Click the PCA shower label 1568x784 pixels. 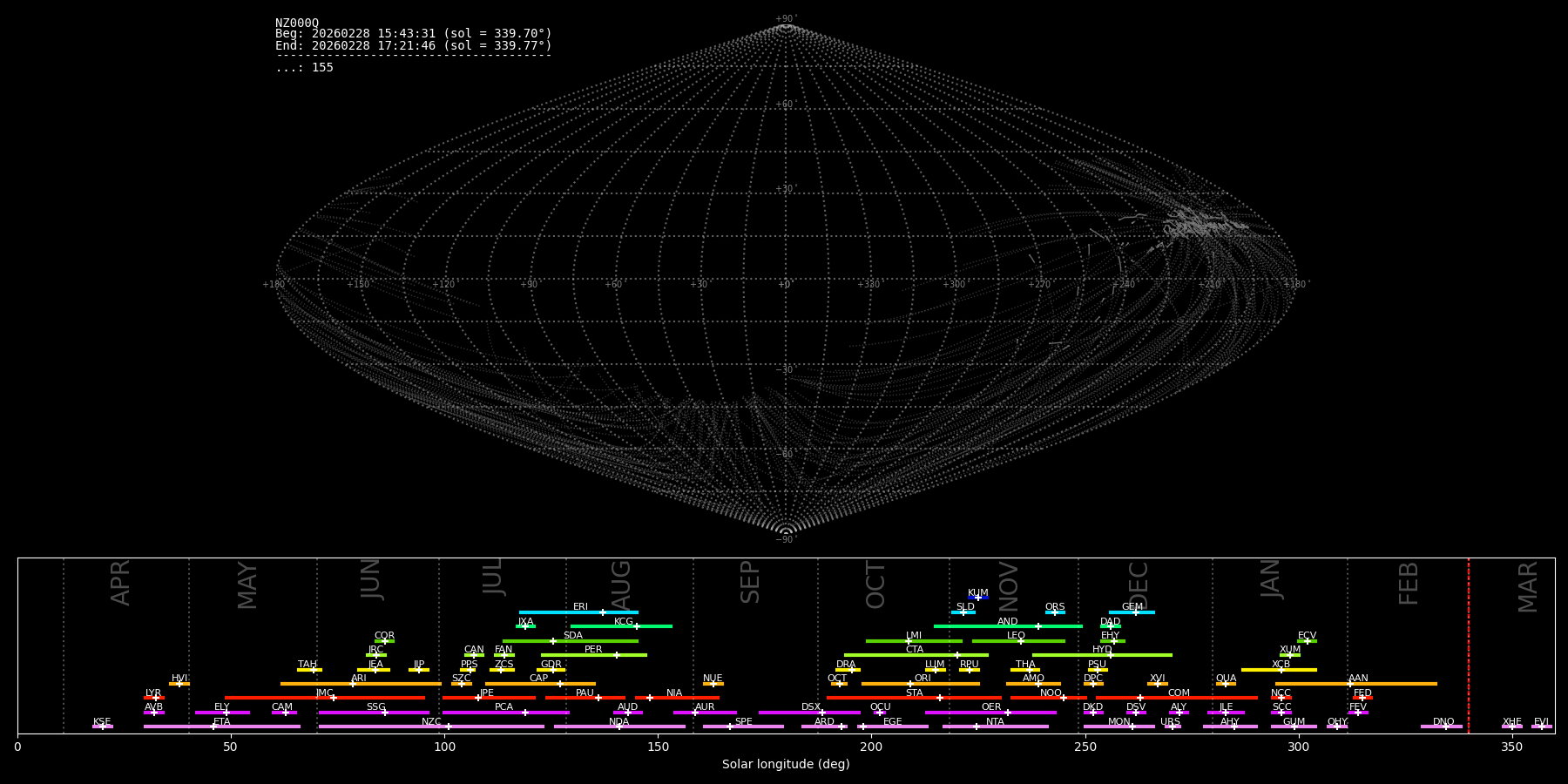pos(504,707)
